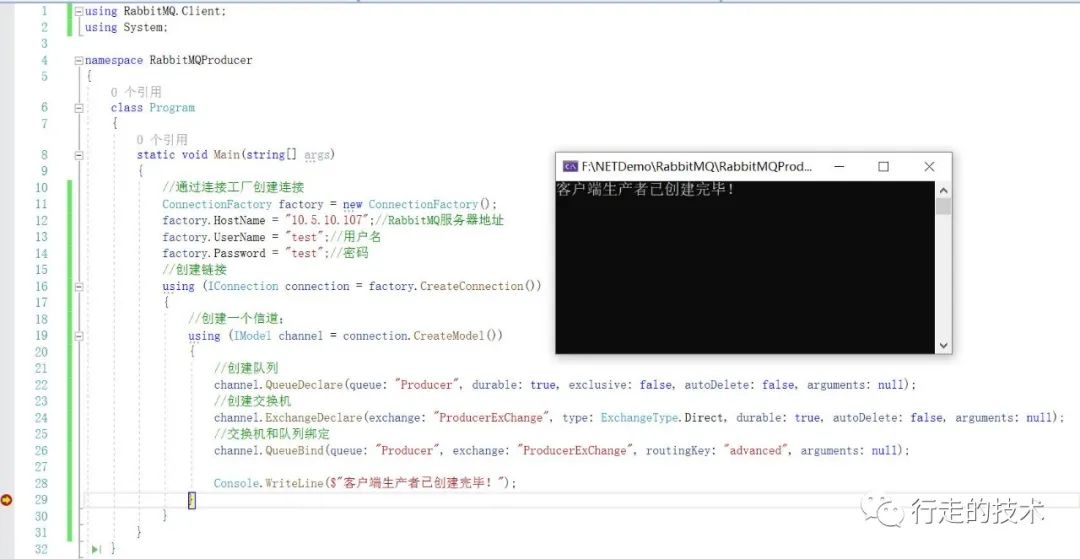Click 'CreateModel' method call

click(449, 335)
